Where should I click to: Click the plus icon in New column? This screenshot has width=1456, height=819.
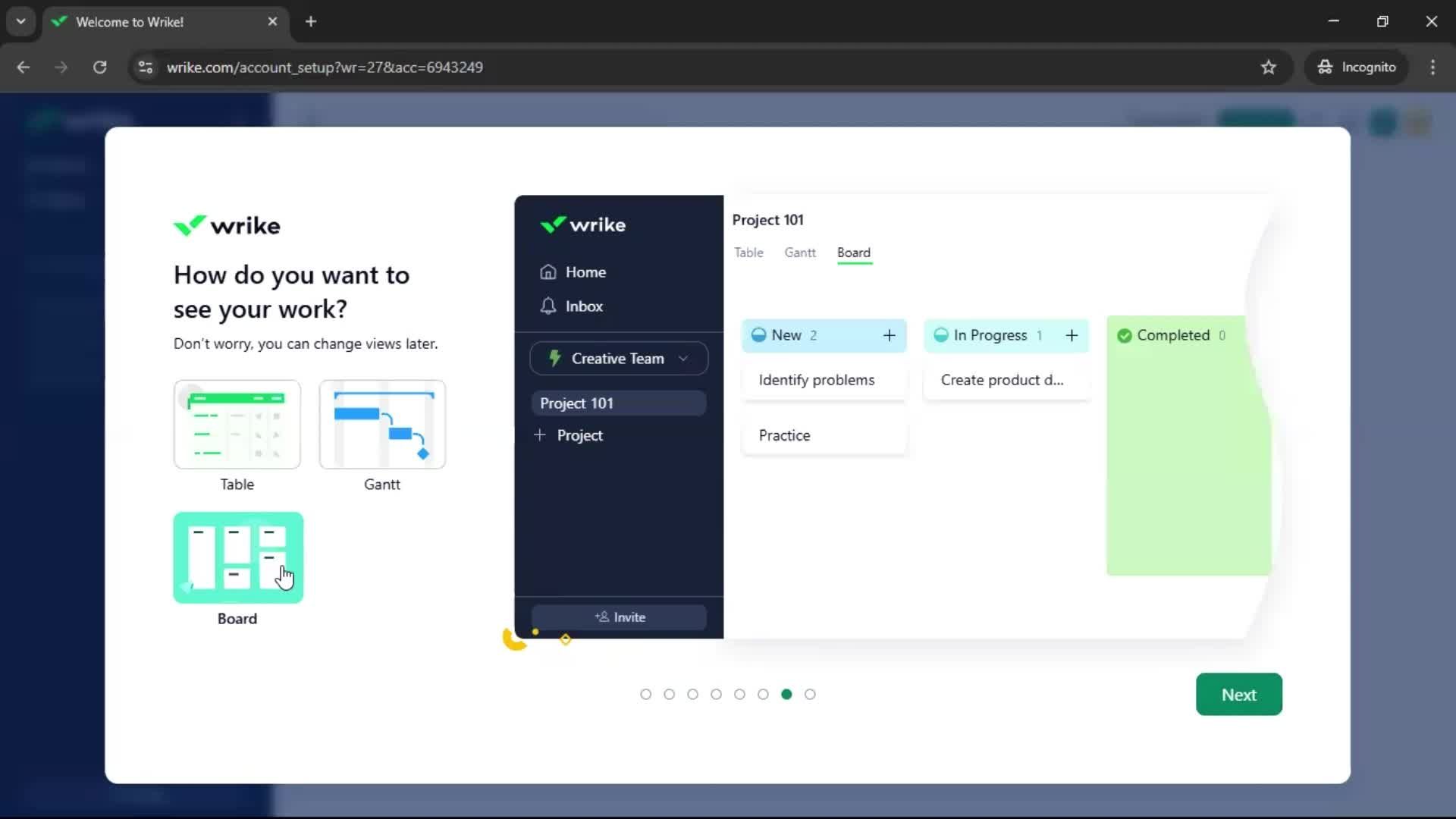coord(890,336)
